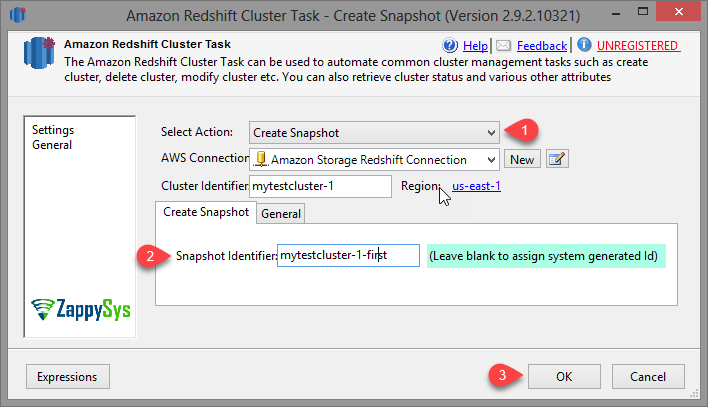Click the 'Leave blank to assign' hint text
This screenshot has height=407, width=708.
[x=543, y=256]
